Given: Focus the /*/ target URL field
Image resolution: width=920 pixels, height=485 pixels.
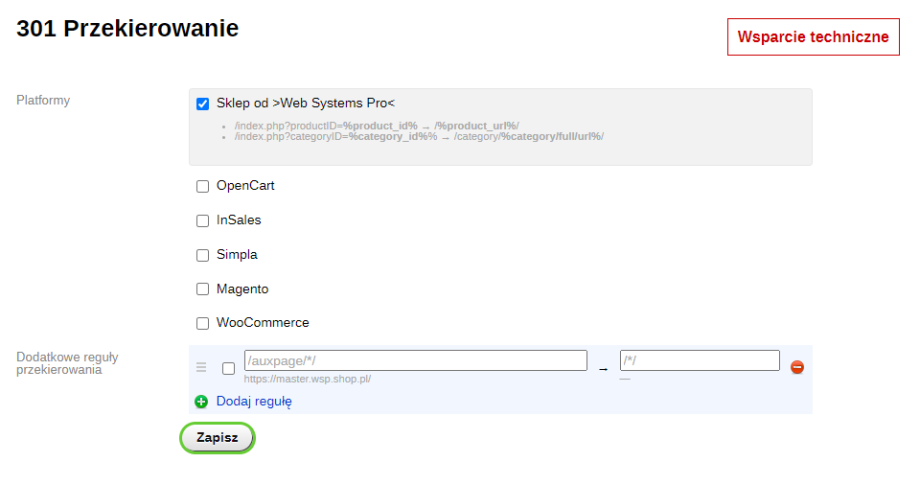Looking at the screenshot, I should coord(699,361).
